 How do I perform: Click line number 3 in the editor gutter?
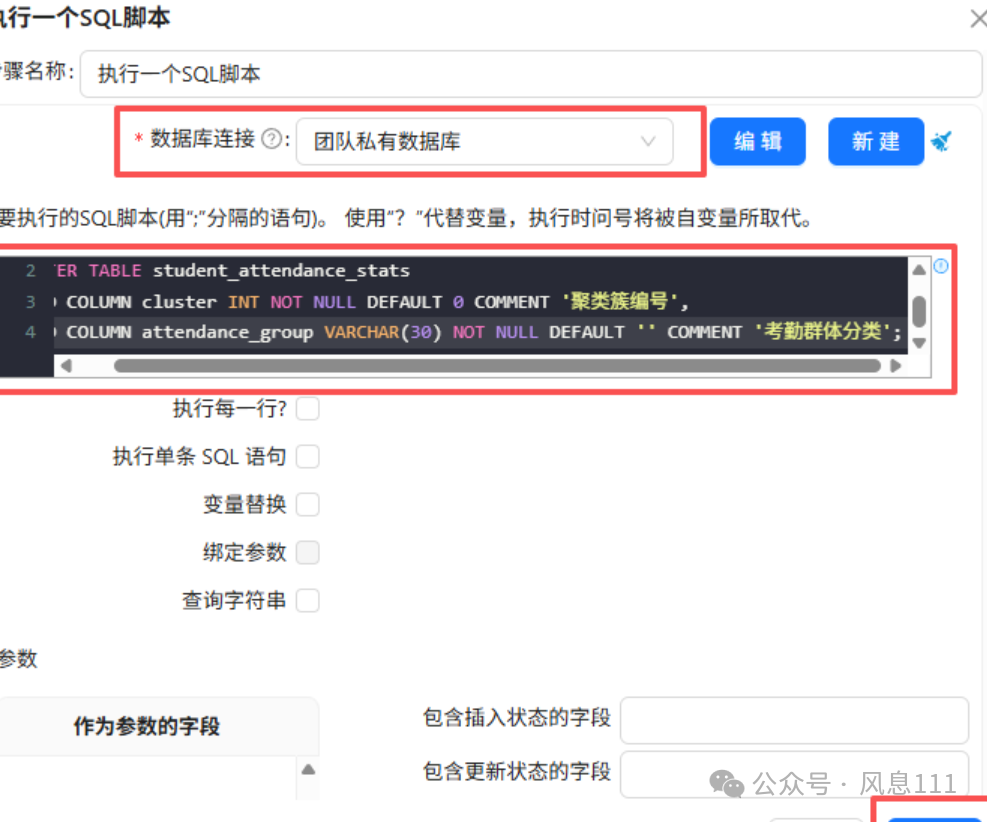[x=30, y=302]
